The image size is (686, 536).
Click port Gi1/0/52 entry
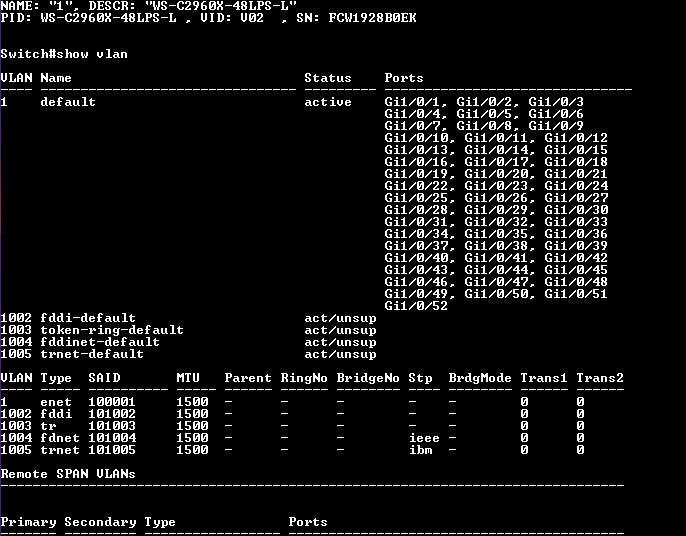click(416, 306)
